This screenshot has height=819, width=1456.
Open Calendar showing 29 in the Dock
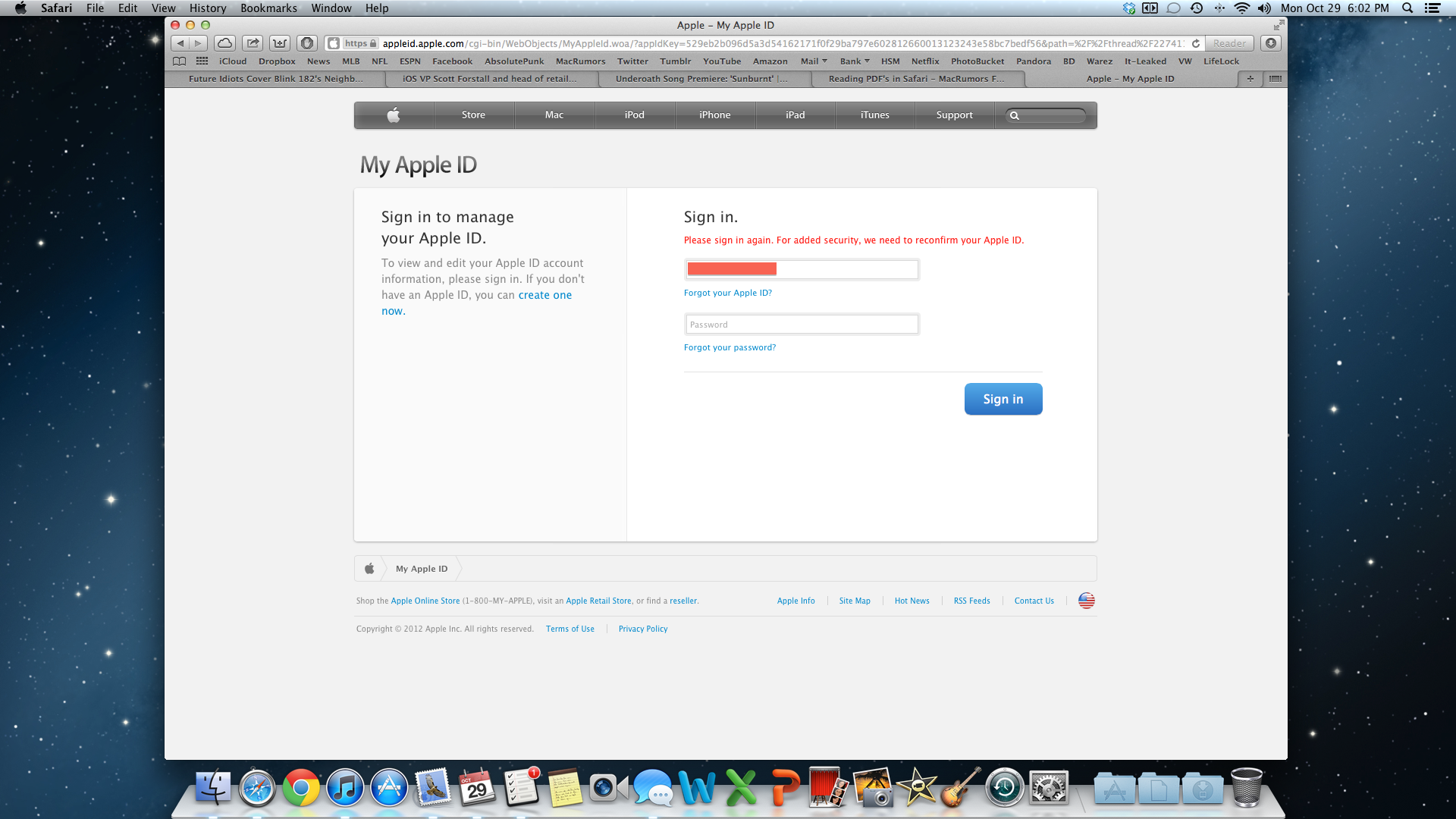pyautogui.click(x=477, y=789)
